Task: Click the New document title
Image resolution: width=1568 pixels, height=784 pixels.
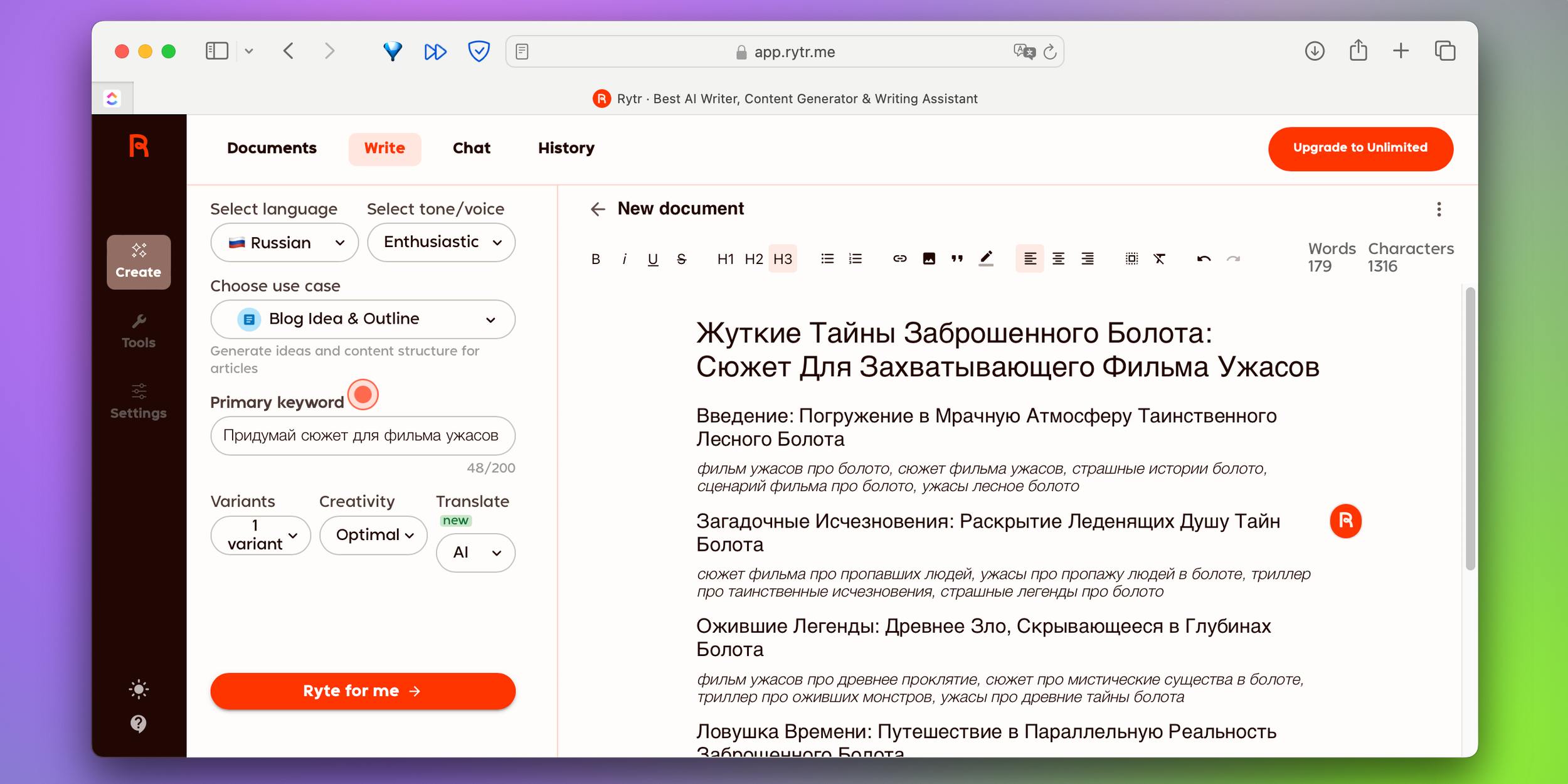Action: tap(681, 209)
